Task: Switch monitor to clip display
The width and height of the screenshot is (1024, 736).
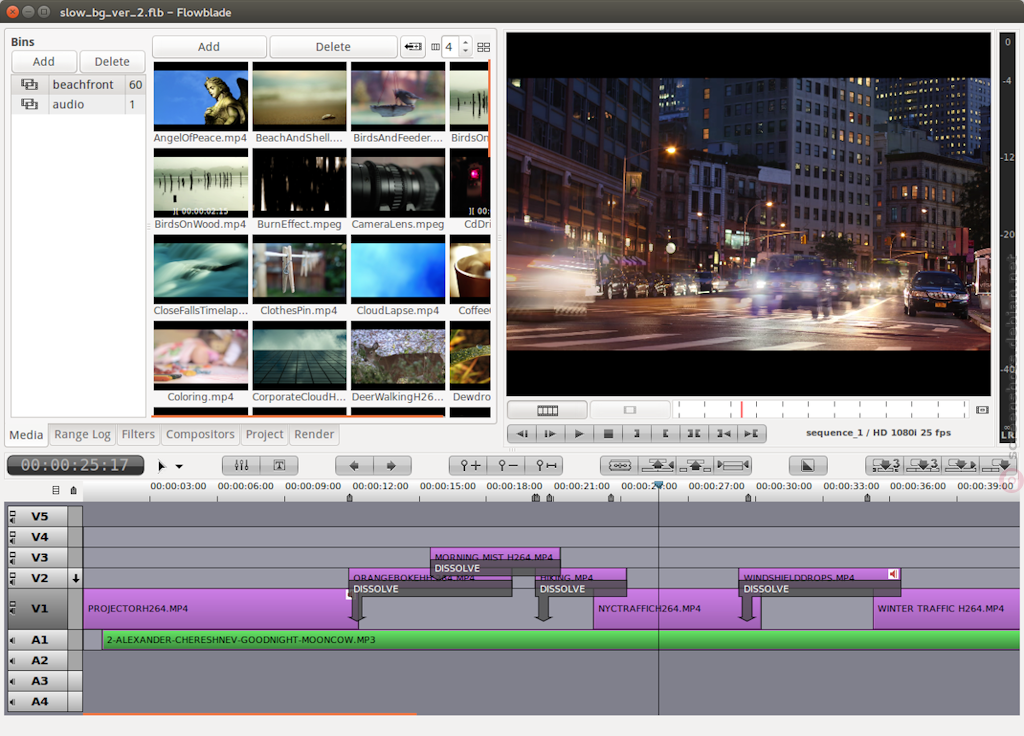Action: [630, 409]
